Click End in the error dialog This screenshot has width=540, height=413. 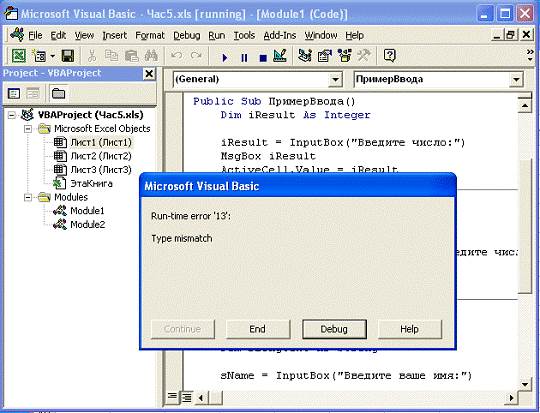pyautogui.click(x=258, y=329)
